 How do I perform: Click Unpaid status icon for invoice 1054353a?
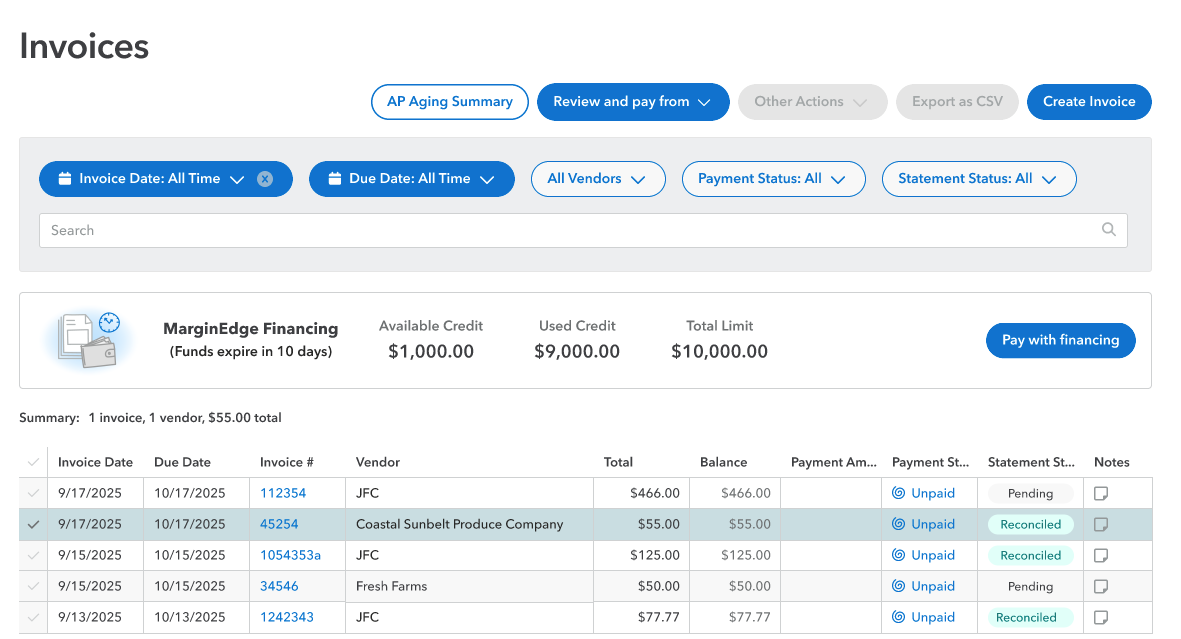click(898, 555)
